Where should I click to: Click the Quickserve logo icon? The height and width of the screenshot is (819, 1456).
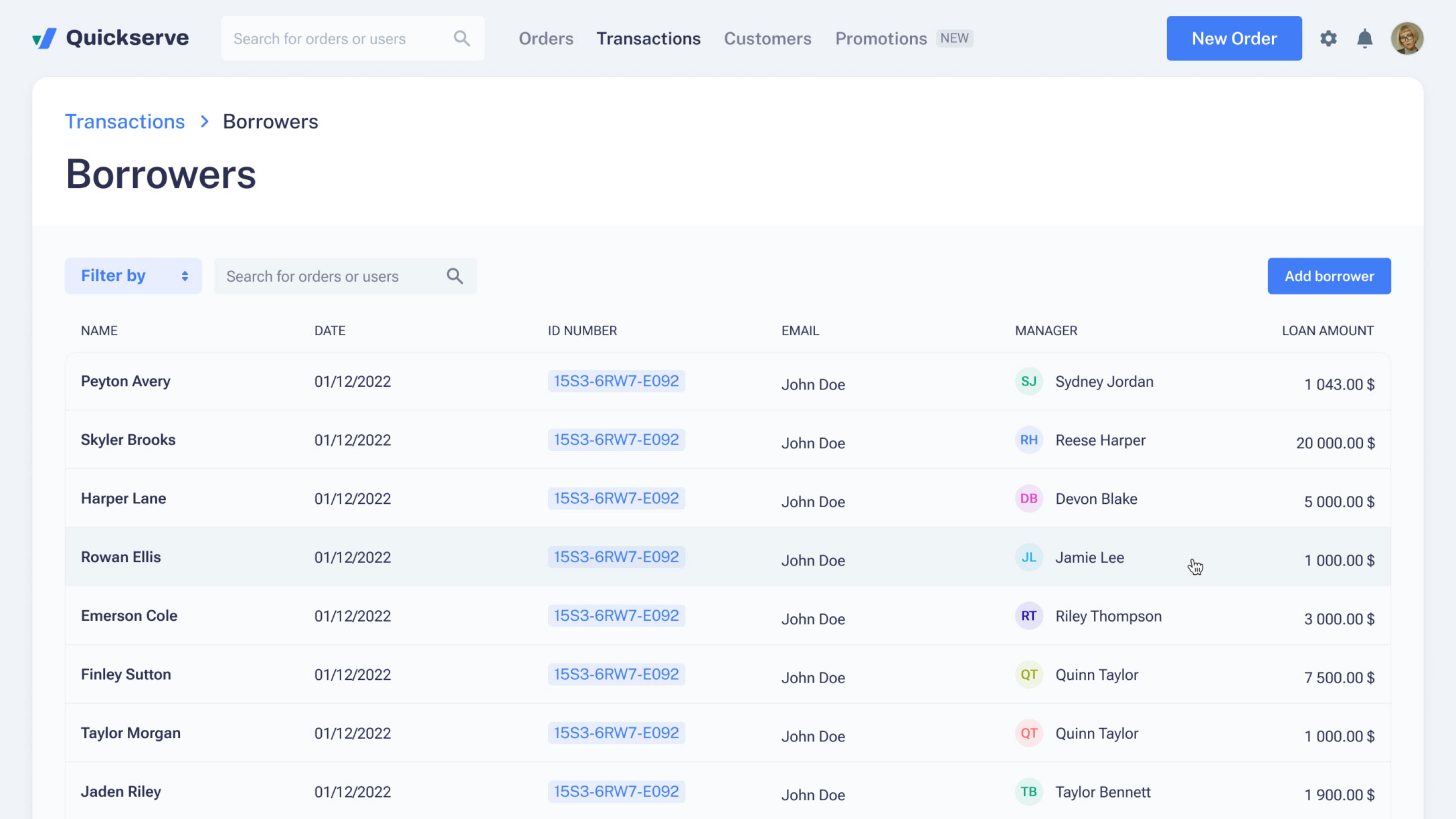tap(45, 39)
